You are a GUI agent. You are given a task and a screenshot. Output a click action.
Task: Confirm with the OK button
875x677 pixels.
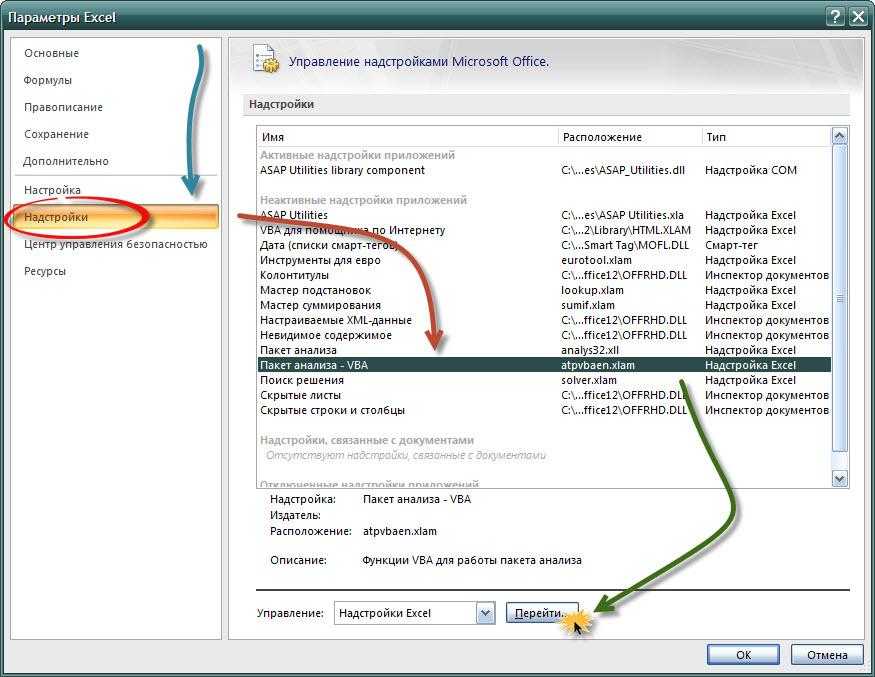[x=743, y=655]
